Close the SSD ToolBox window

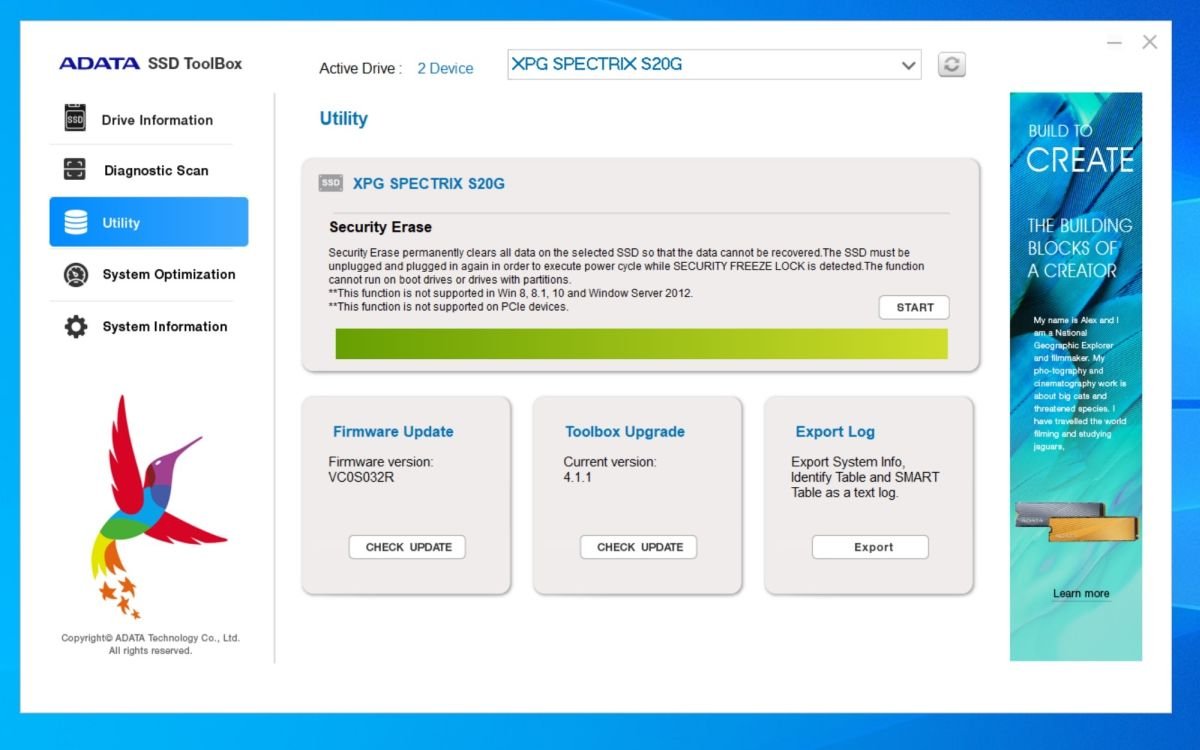click(x=1150, y=42)
